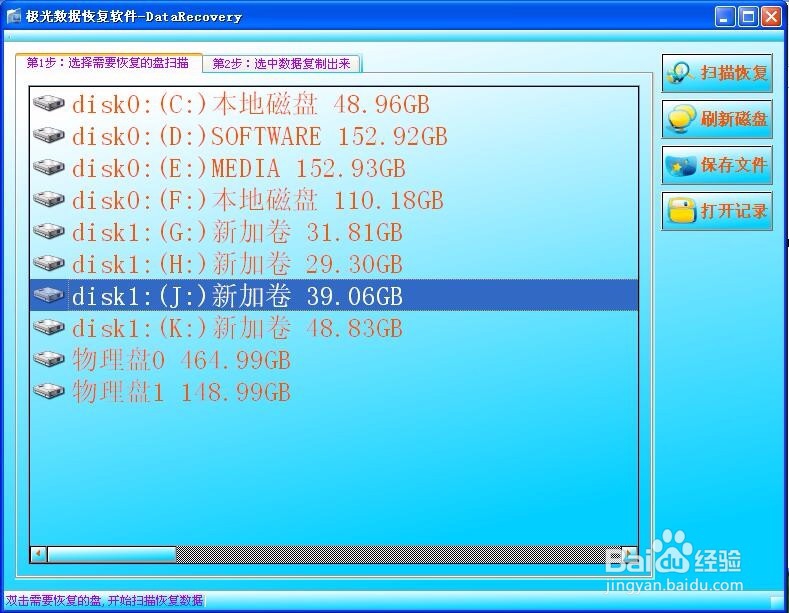
Task: Click the drive icon beside disk1 (H:)
Action: (49, 263)
